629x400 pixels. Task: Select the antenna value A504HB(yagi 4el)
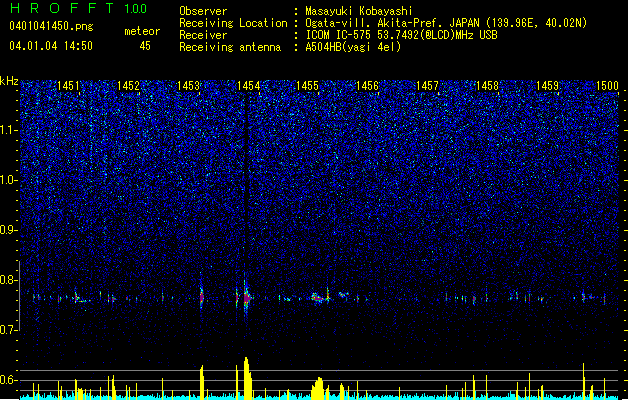click(x=353, y=47)
